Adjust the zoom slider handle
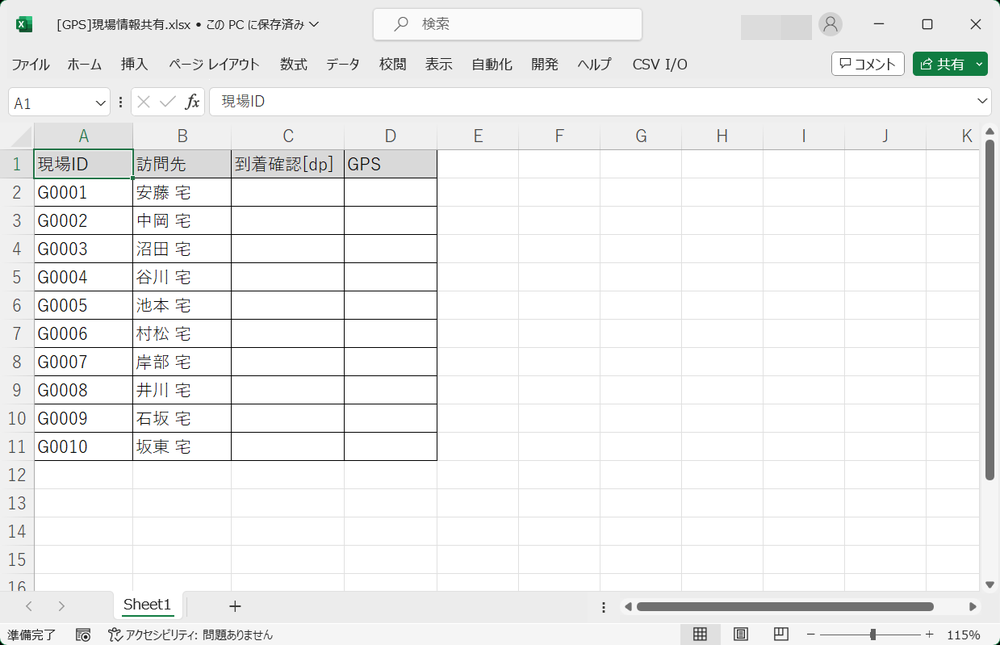Screen dimensions: 1000x645 click(x=872, y=634)
